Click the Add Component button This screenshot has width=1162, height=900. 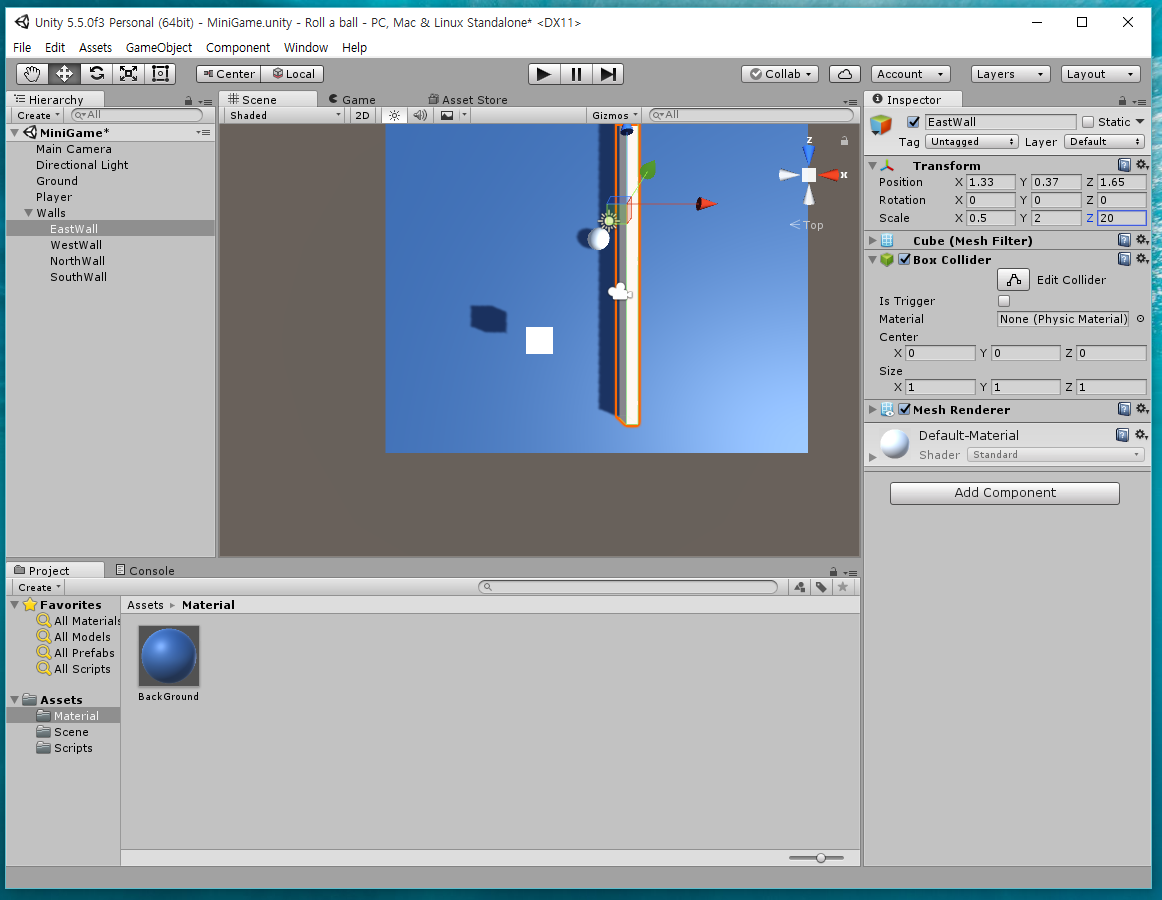[x=1004, y=493]
